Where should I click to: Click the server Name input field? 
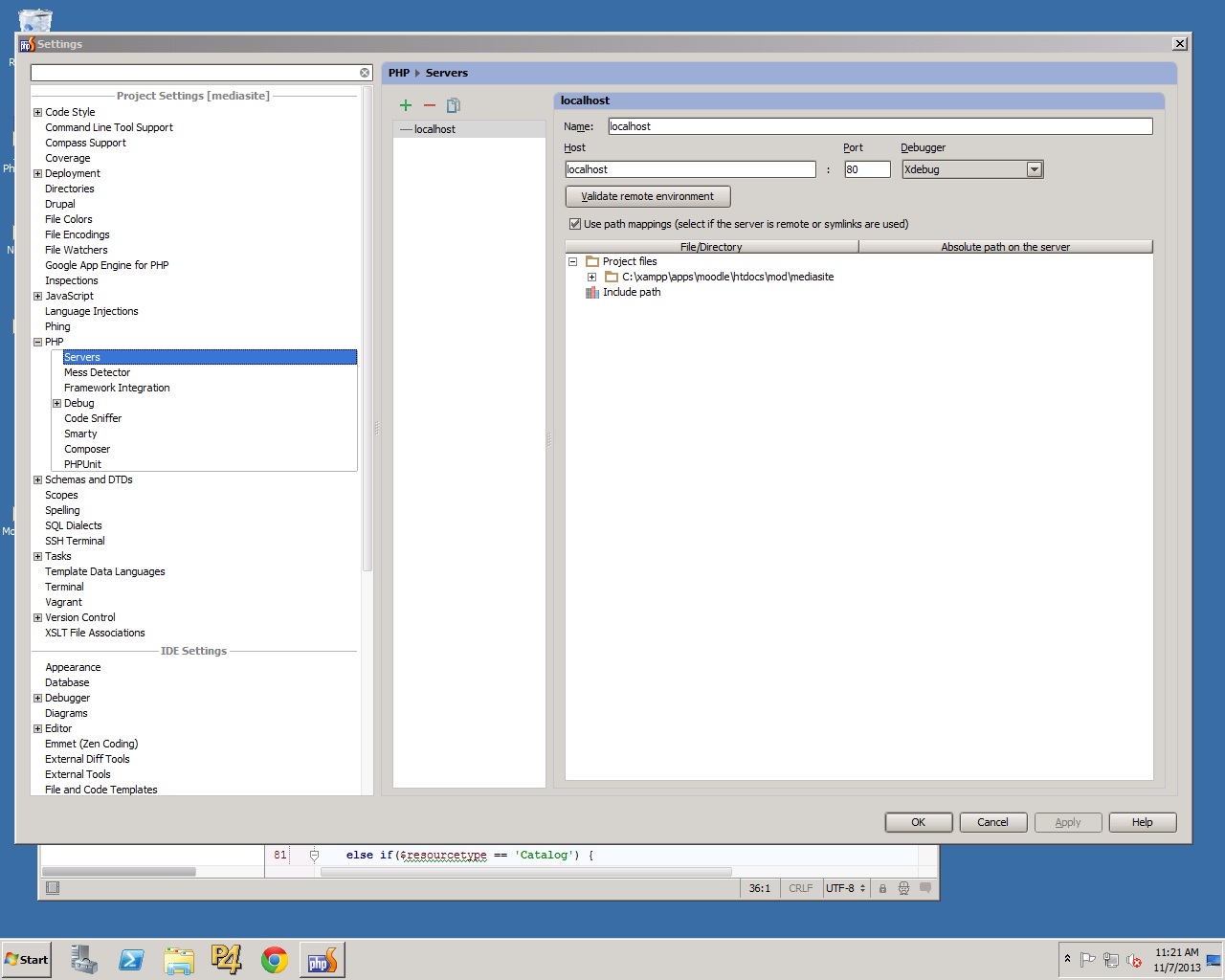click(880, 126)
